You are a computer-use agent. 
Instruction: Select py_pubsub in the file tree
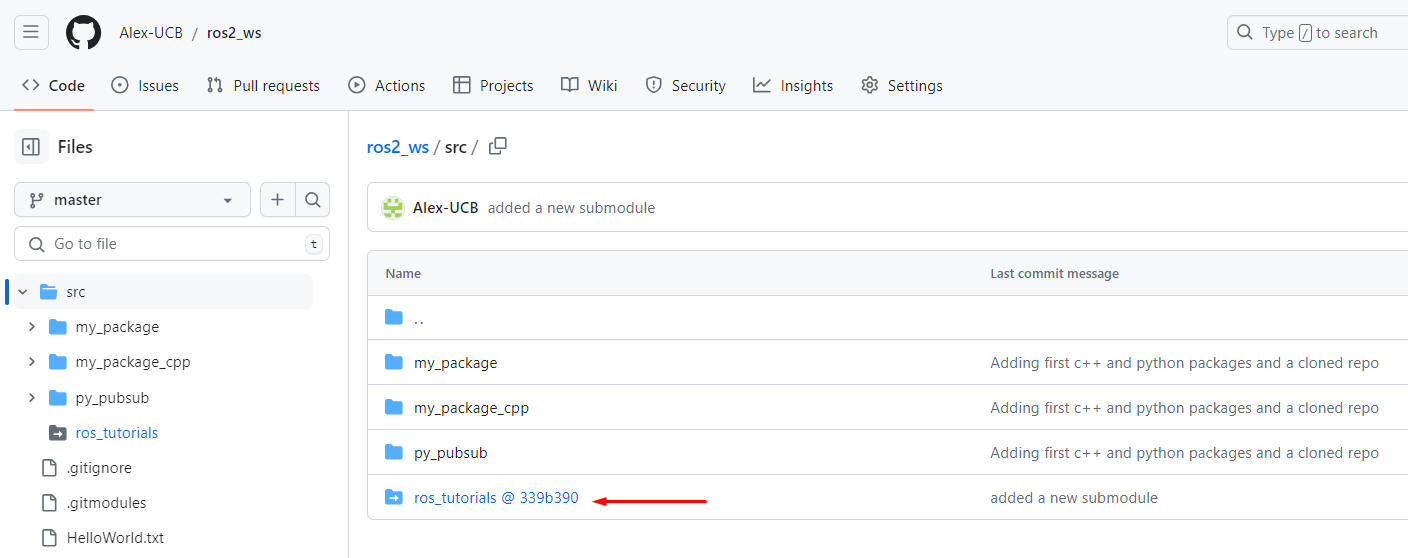(x=112, y=398)
